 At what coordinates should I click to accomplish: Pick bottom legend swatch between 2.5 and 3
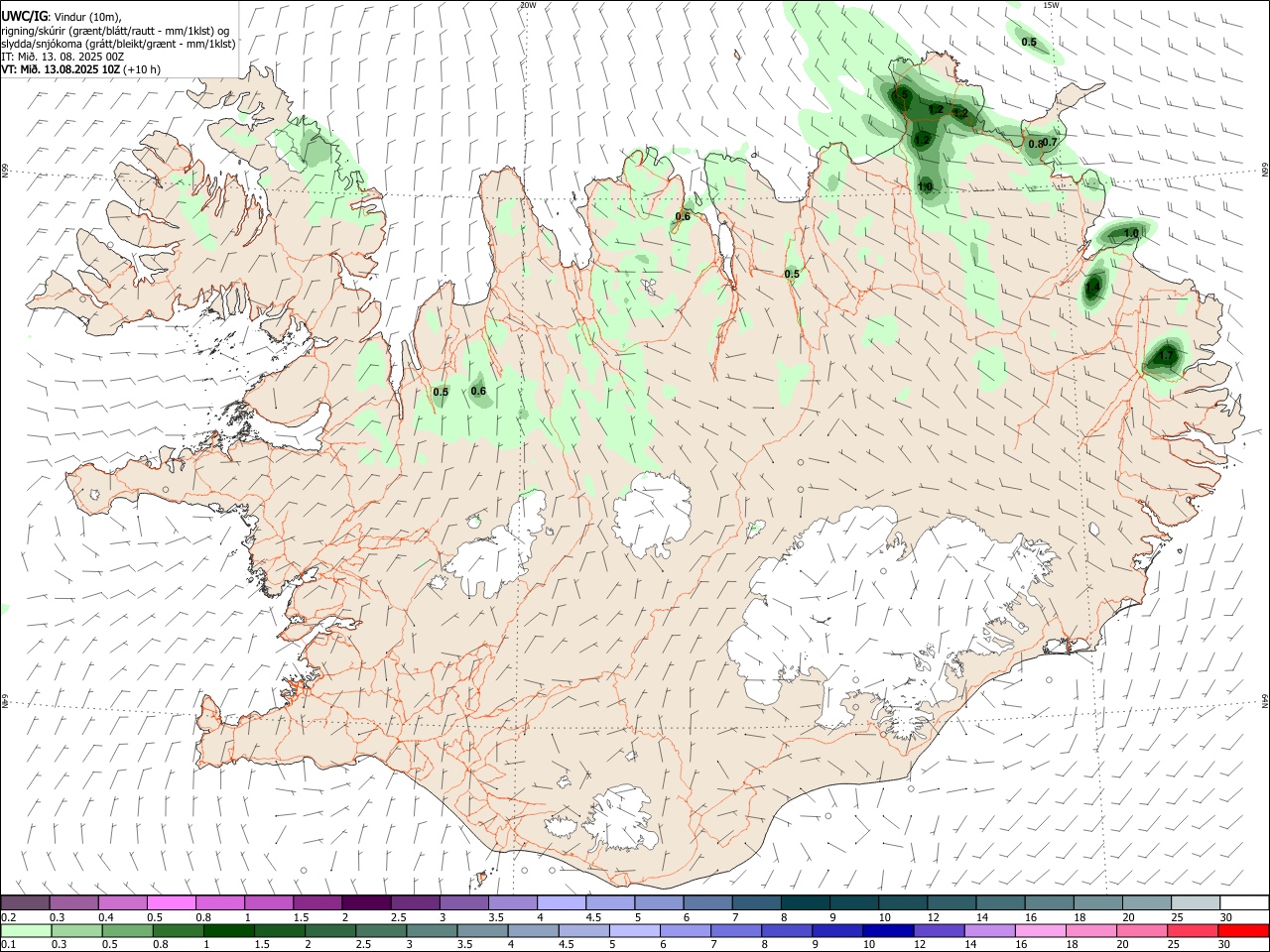pos(382,930)
